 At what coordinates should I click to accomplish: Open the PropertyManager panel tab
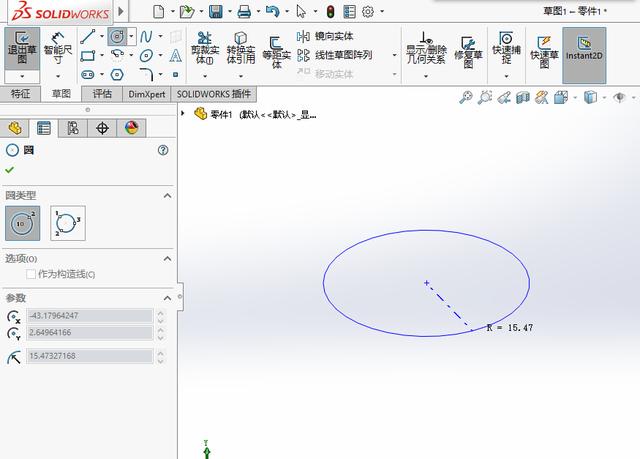(44, 128)
